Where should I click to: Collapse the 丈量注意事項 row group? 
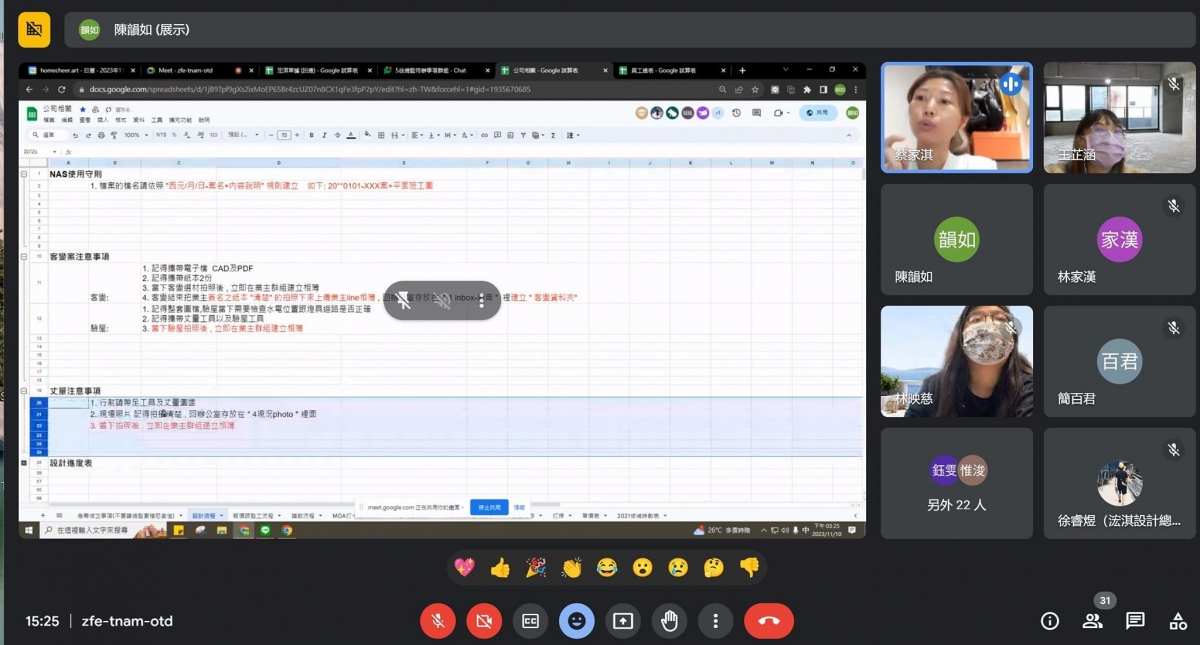24,390
